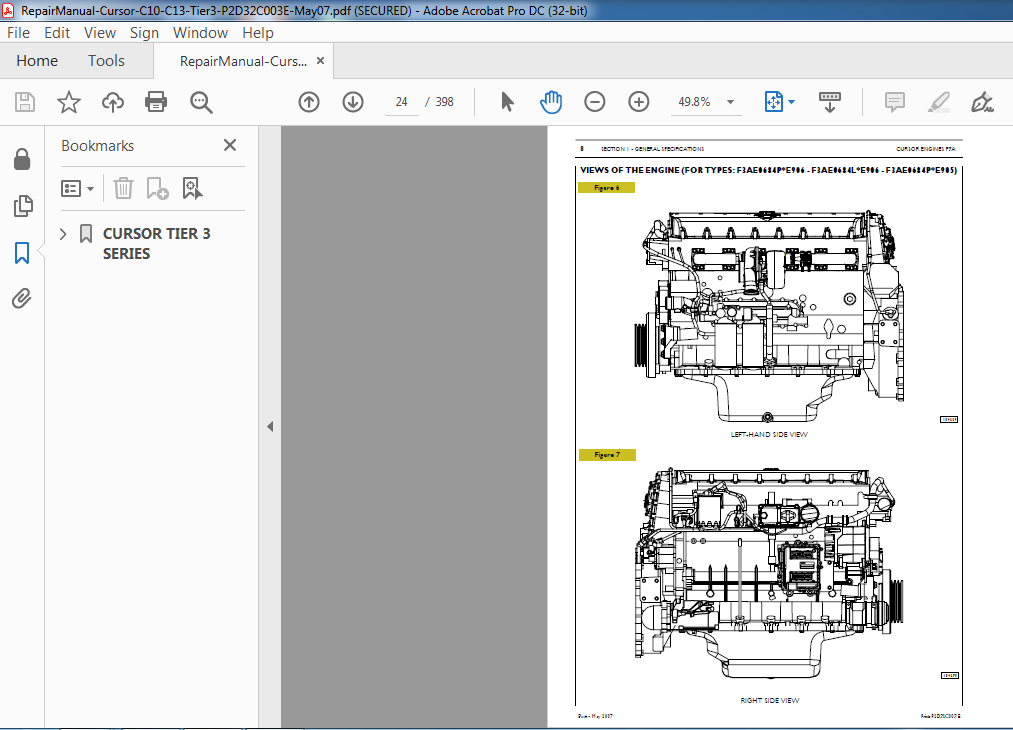Open bookmarks options dropdown menu

[77, 189]
